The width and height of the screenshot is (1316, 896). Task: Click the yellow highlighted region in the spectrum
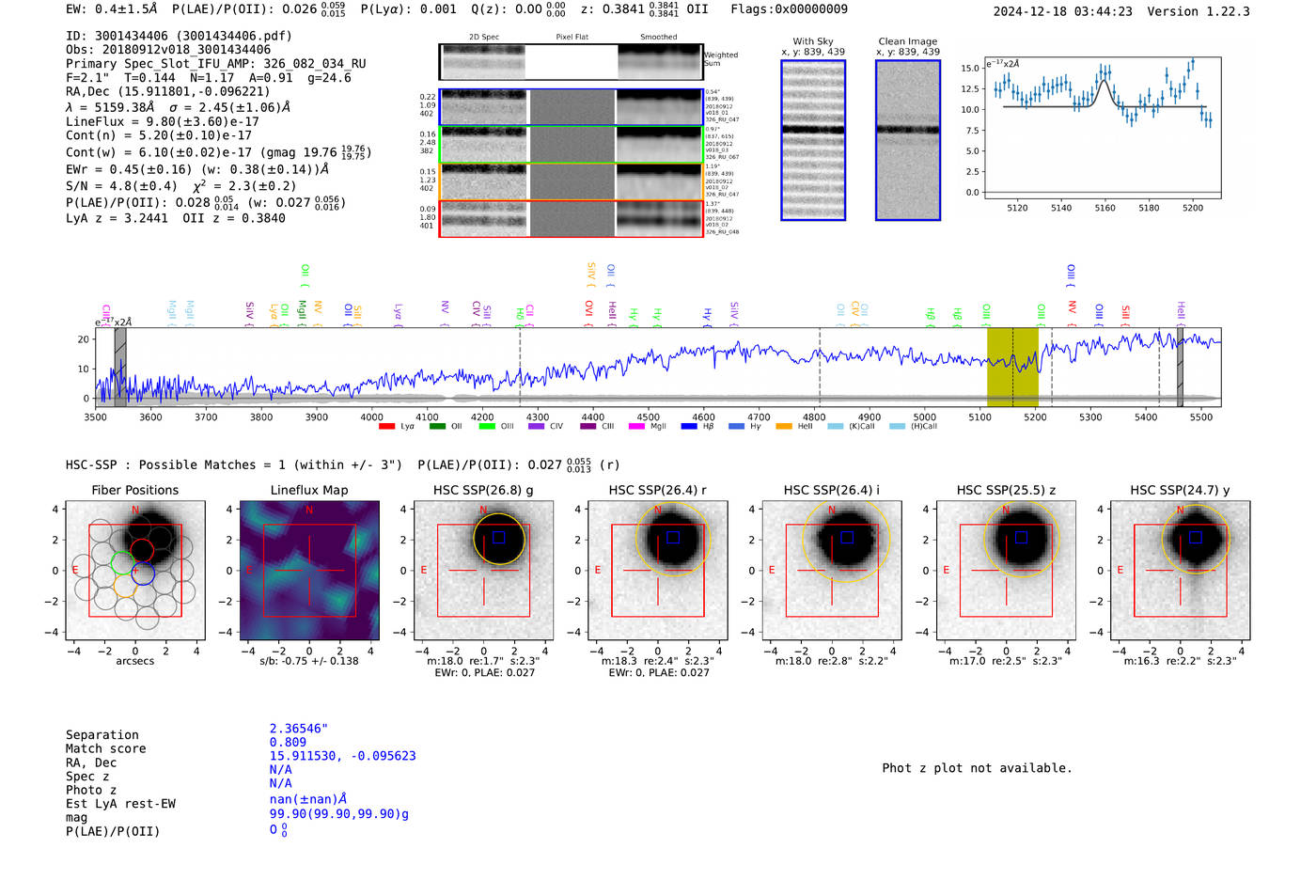[1012, 367]
